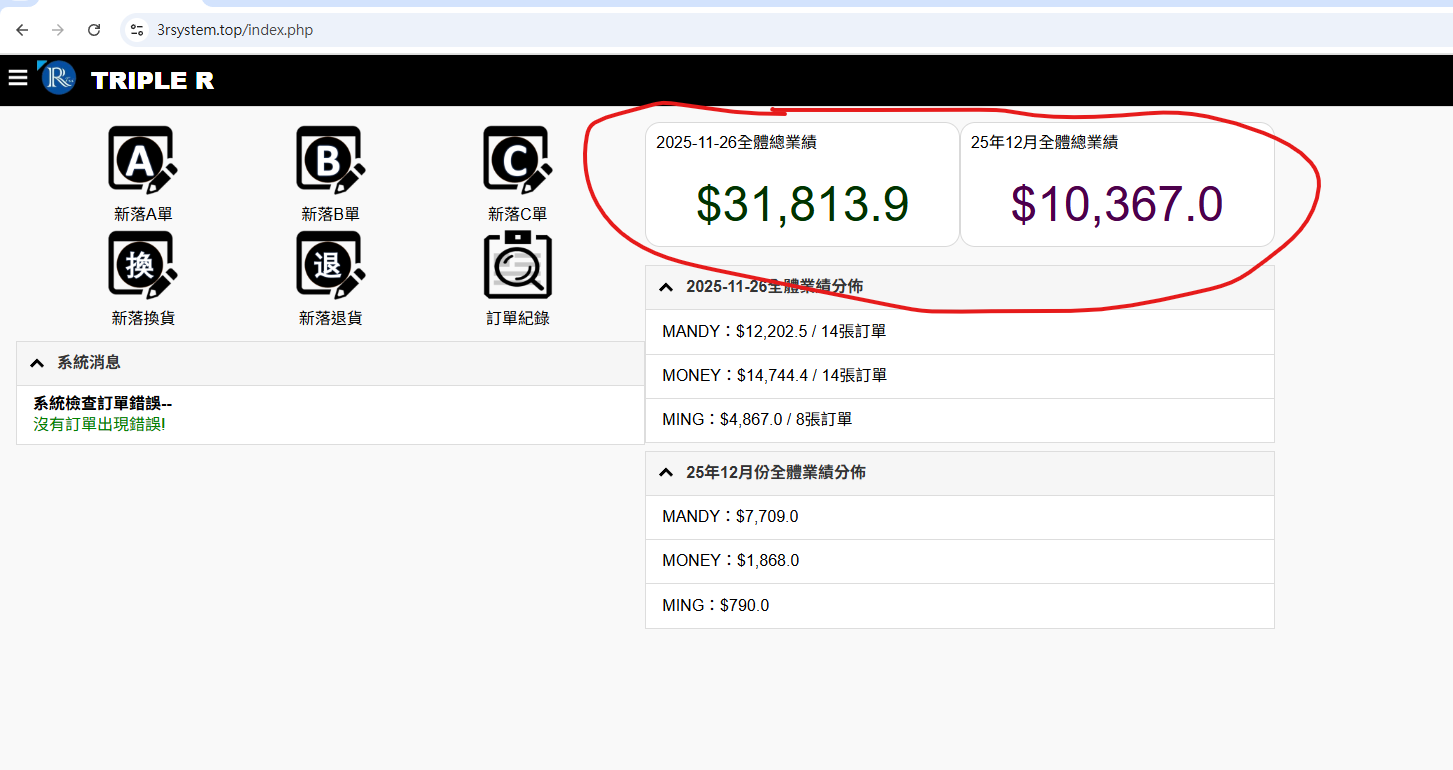Click the site information icon in address bar
This screenshot has height=770, width=1453.
coord(137,30)
